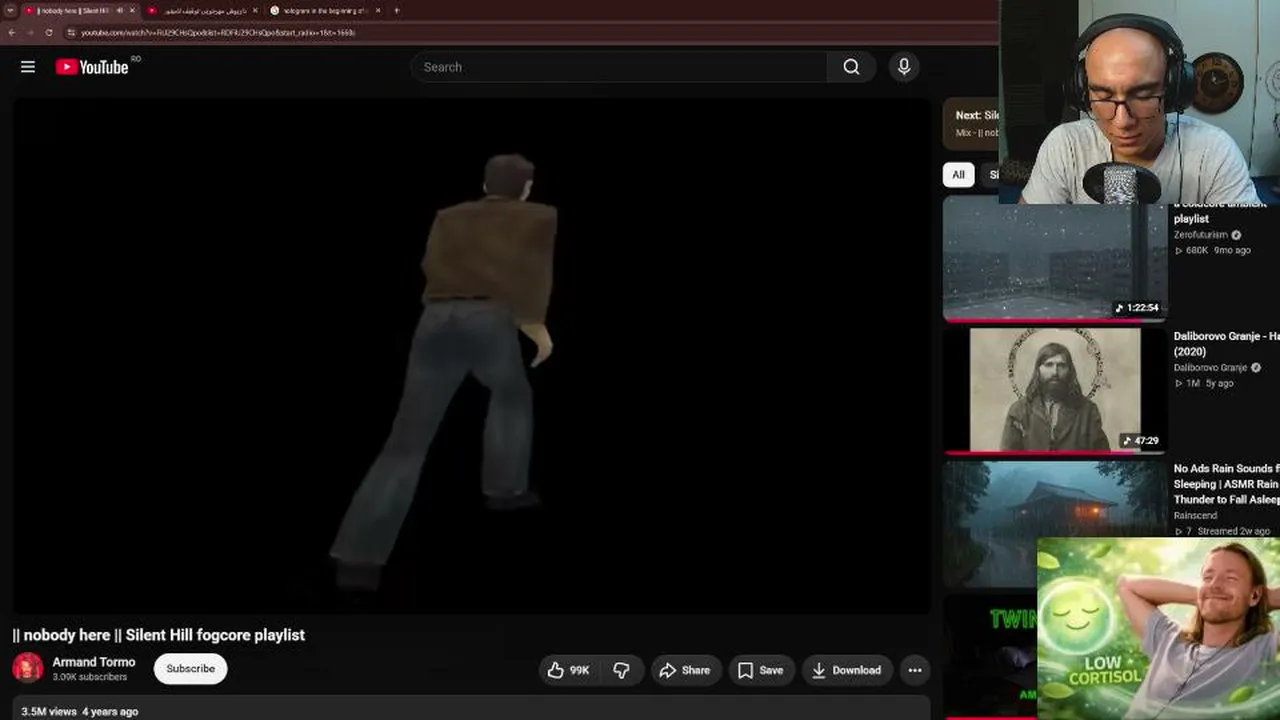This screenshot has width=1280, height=720.
Task: Subscribe to the Armand Tormo channel
Action: 190,669
